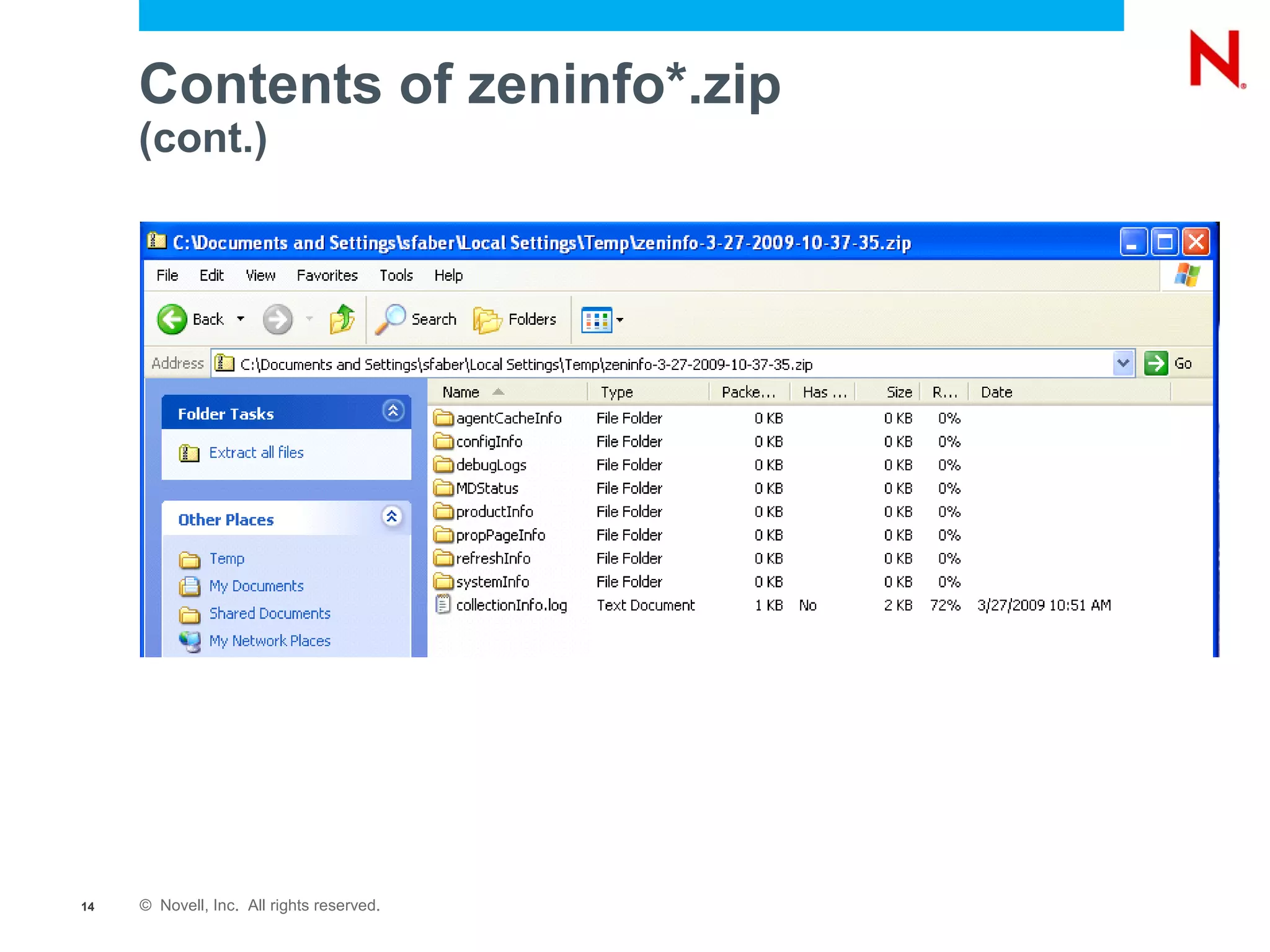Click the My Network Places globe icon
Viewport: 1270px width, 952px height.
[190, 641]
